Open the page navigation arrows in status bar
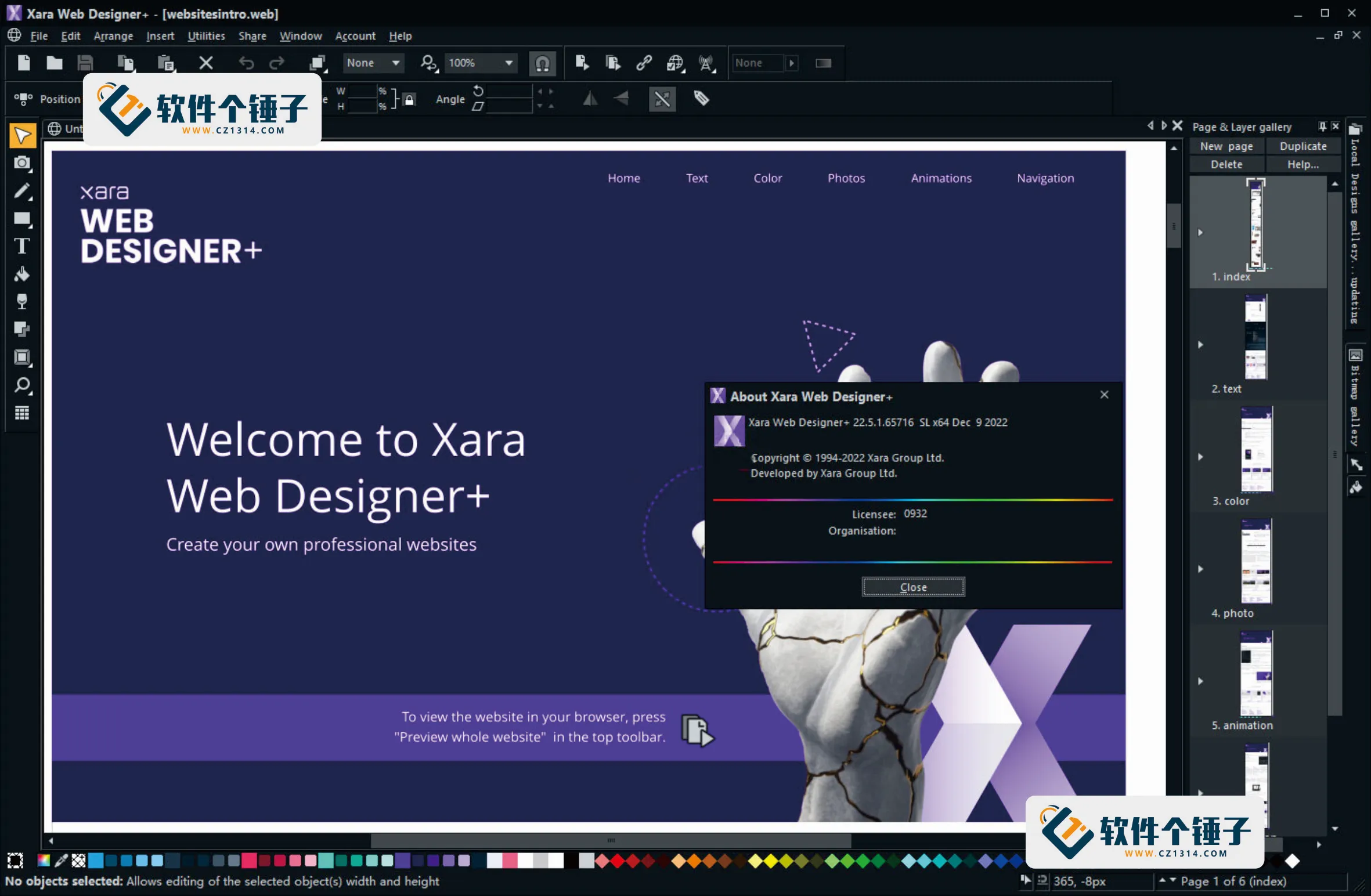 (x=1167, y=880)
